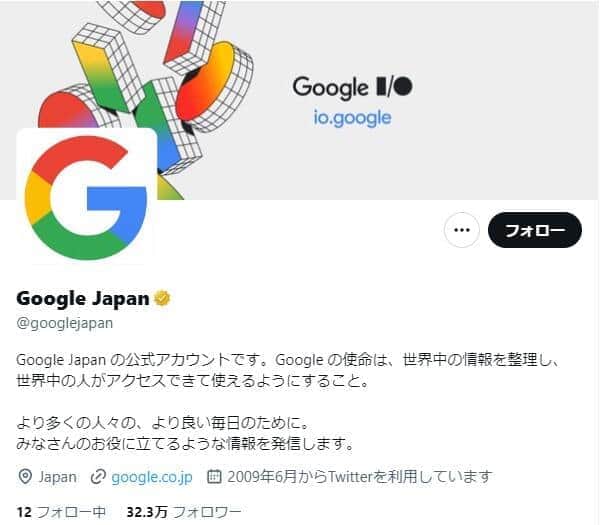Open the Google G profile picture
Viewport: 600px width, 525px height.
point(87,197)
